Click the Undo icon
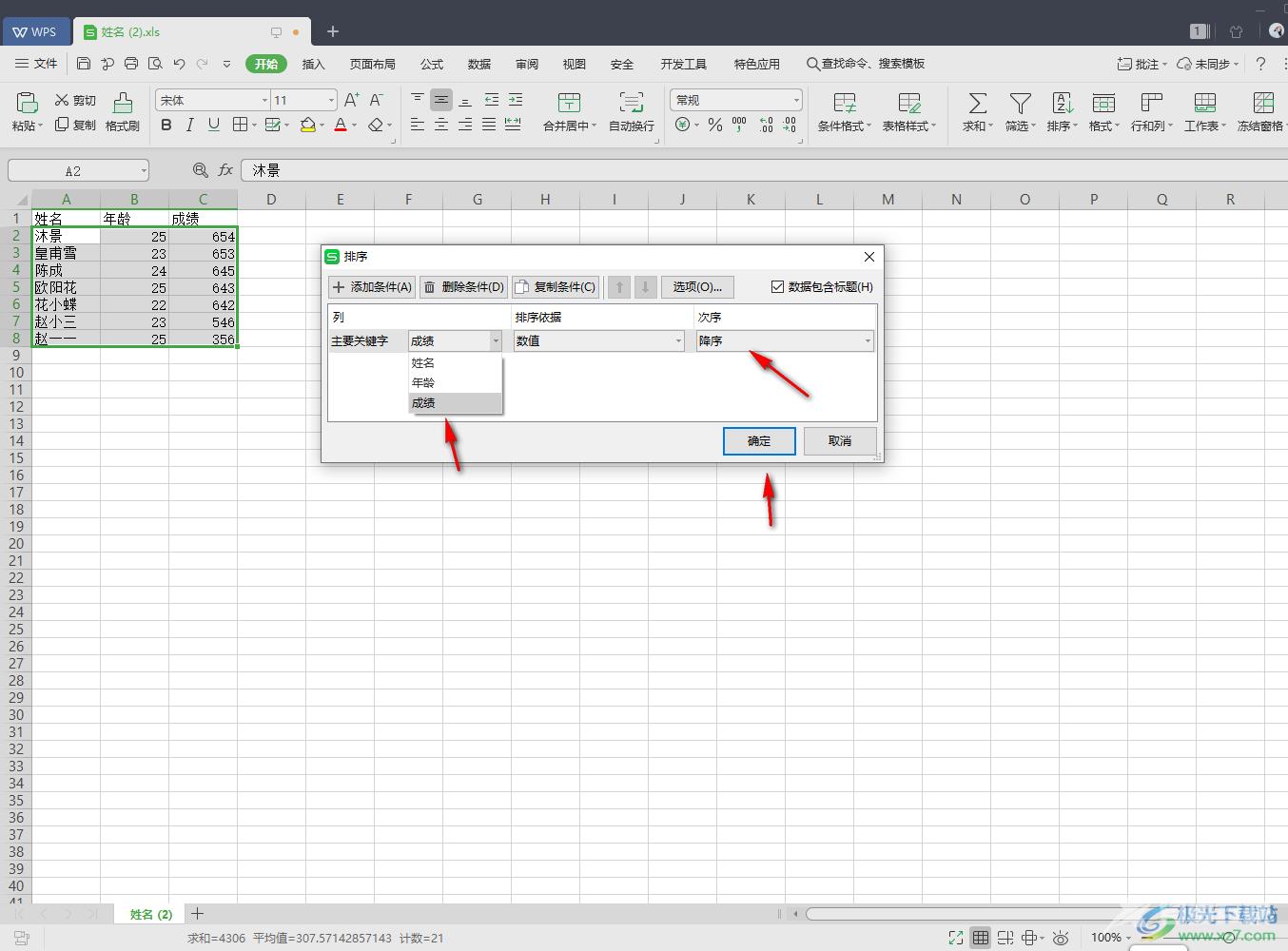The width and height of the screenshot is (1288, 951). click(x=179, y=64)
